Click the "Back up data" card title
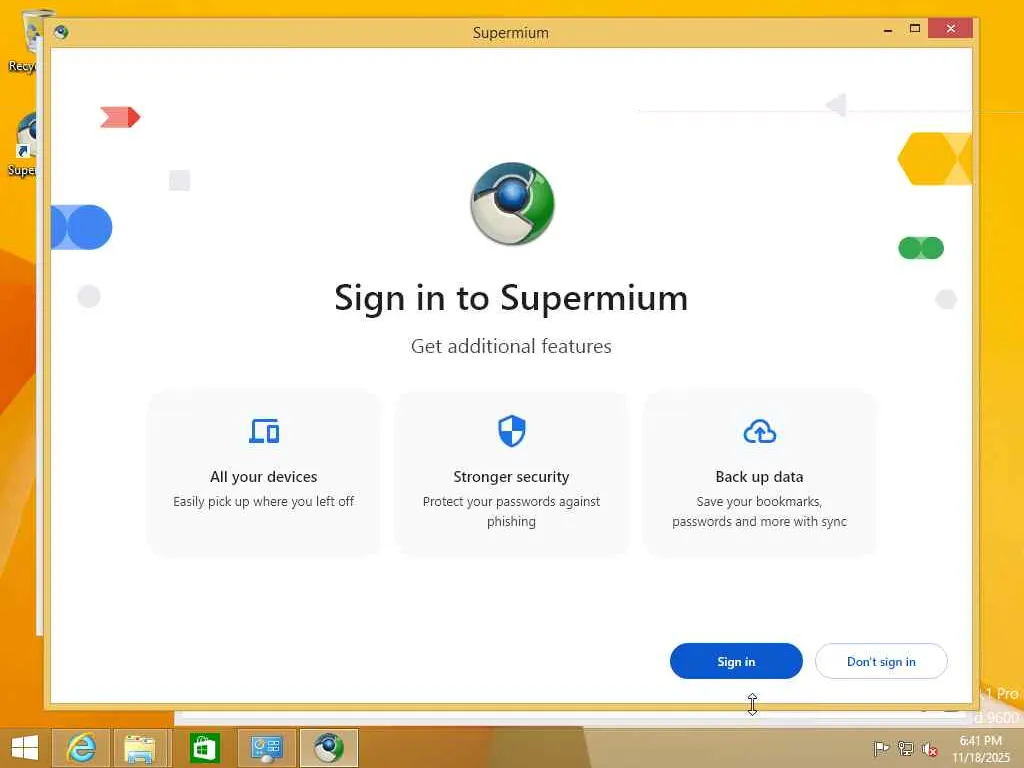 click(760, 477)
